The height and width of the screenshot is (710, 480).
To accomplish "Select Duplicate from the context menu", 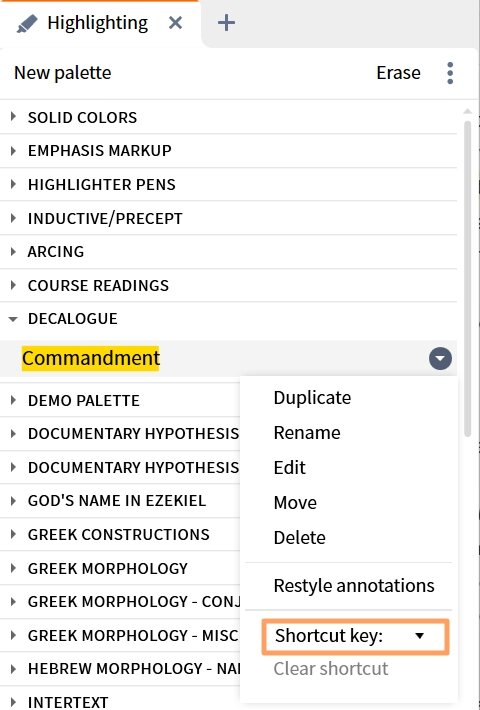I will 312,398.
